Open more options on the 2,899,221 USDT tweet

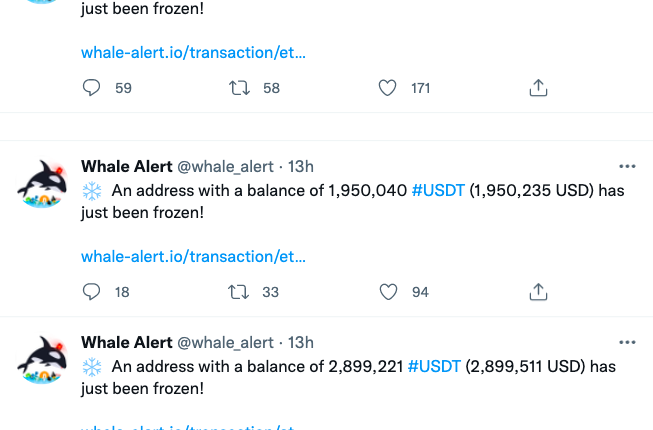click(x=627, y=342)
